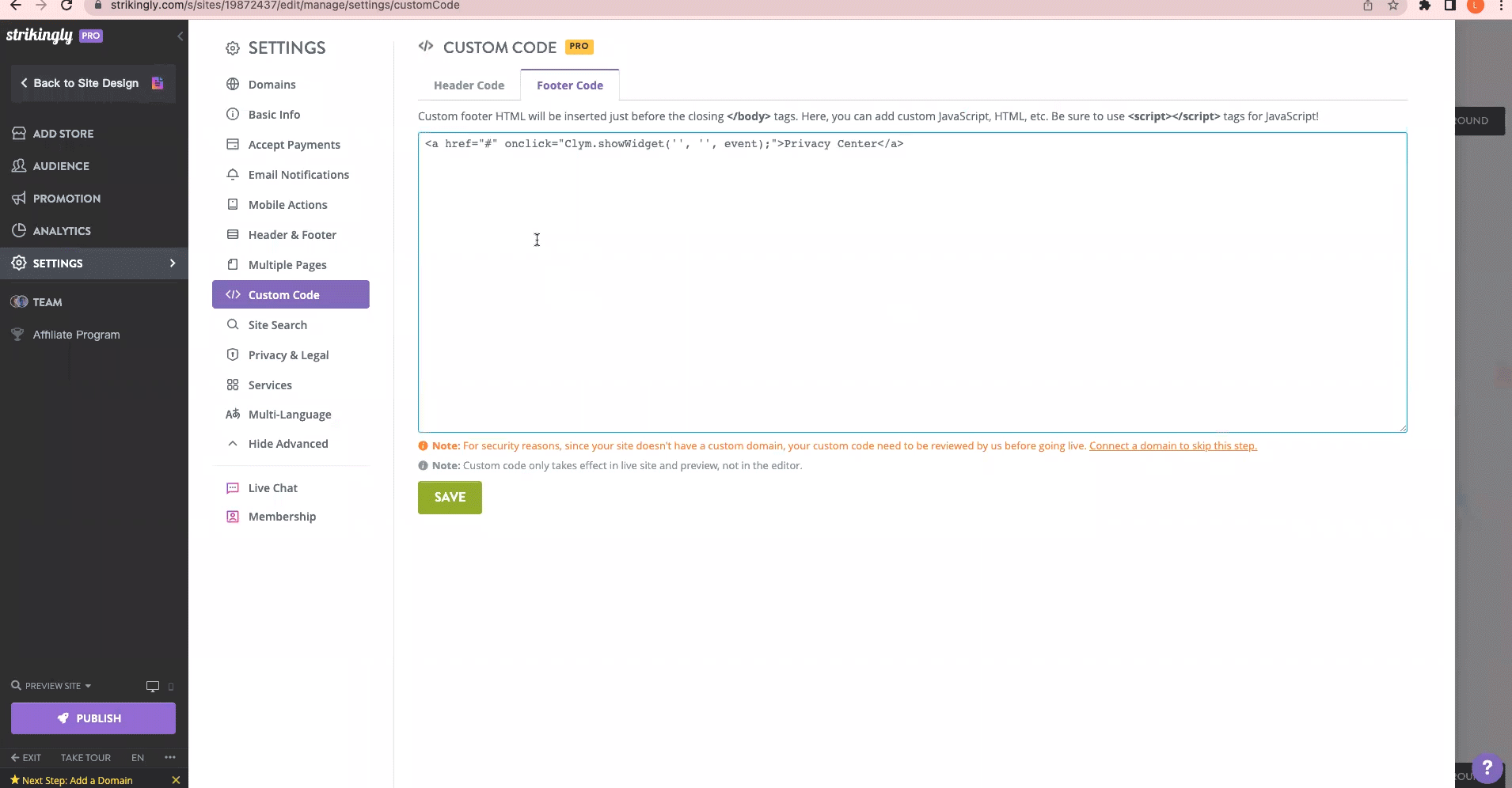Expand the SETTINGS sidebar chevron

pyautogui.click(x=173, y=263)
